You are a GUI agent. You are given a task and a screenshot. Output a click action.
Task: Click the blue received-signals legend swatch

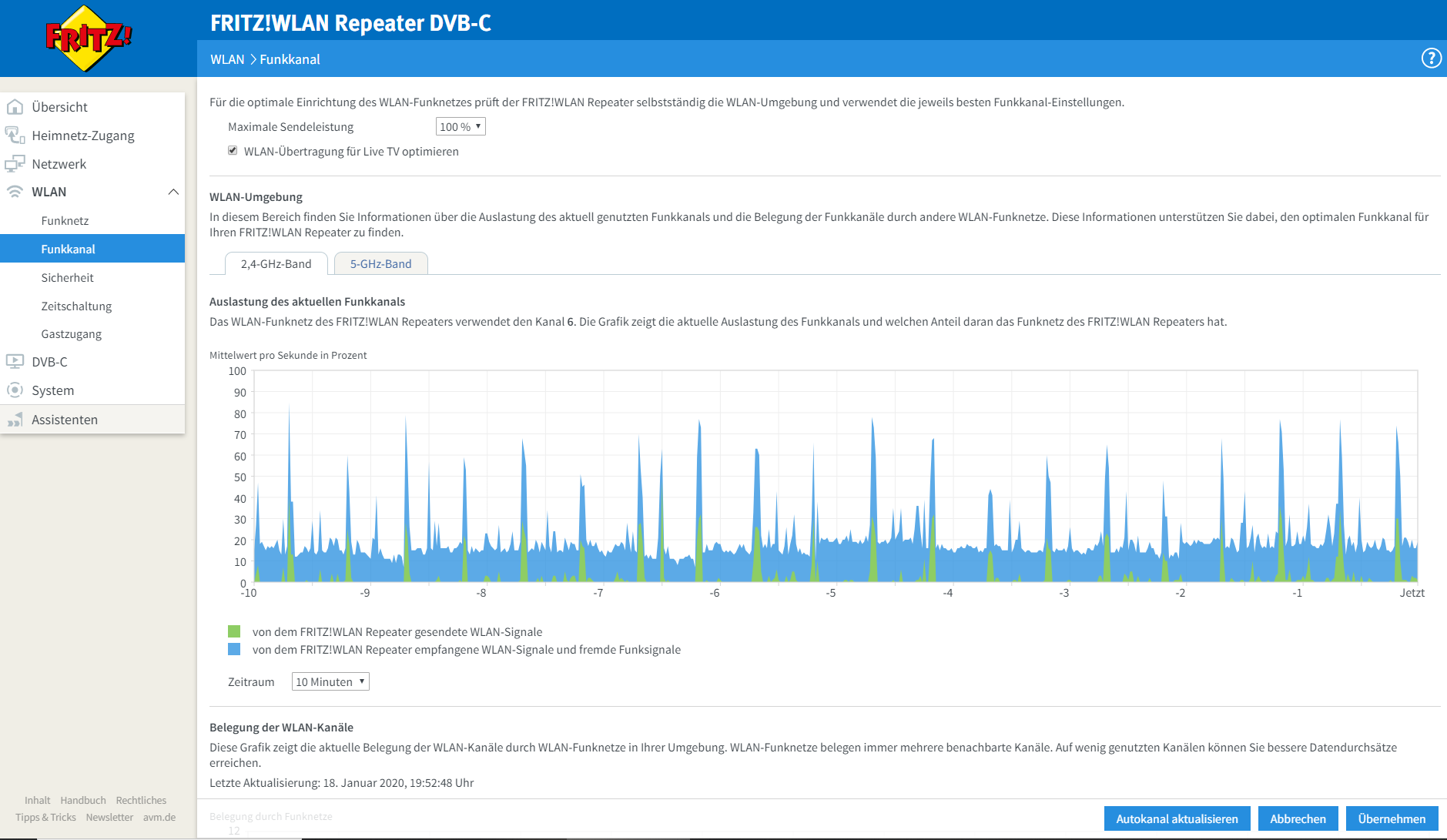click(x=234, y=649)
